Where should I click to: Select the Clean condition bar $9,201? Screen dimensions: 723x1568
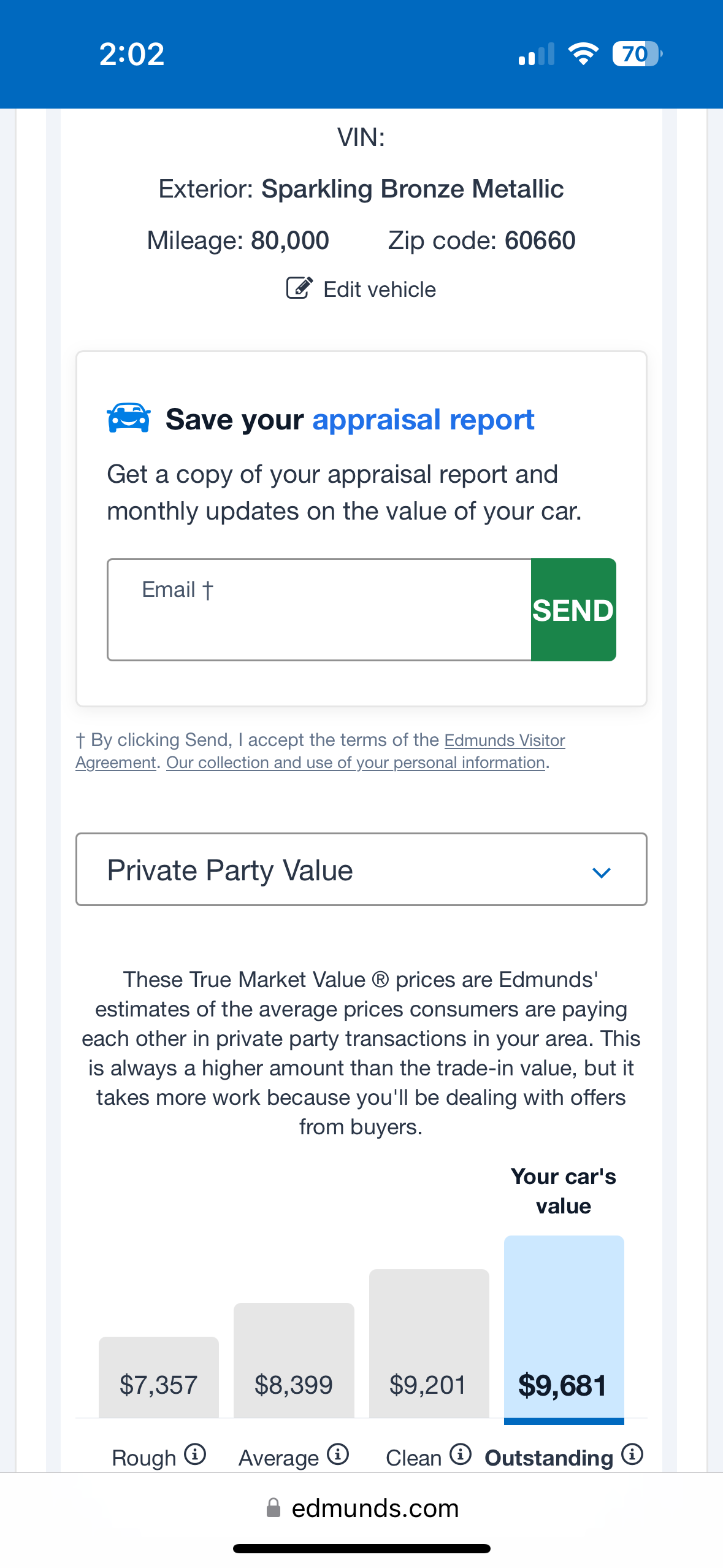[429, 1343]
